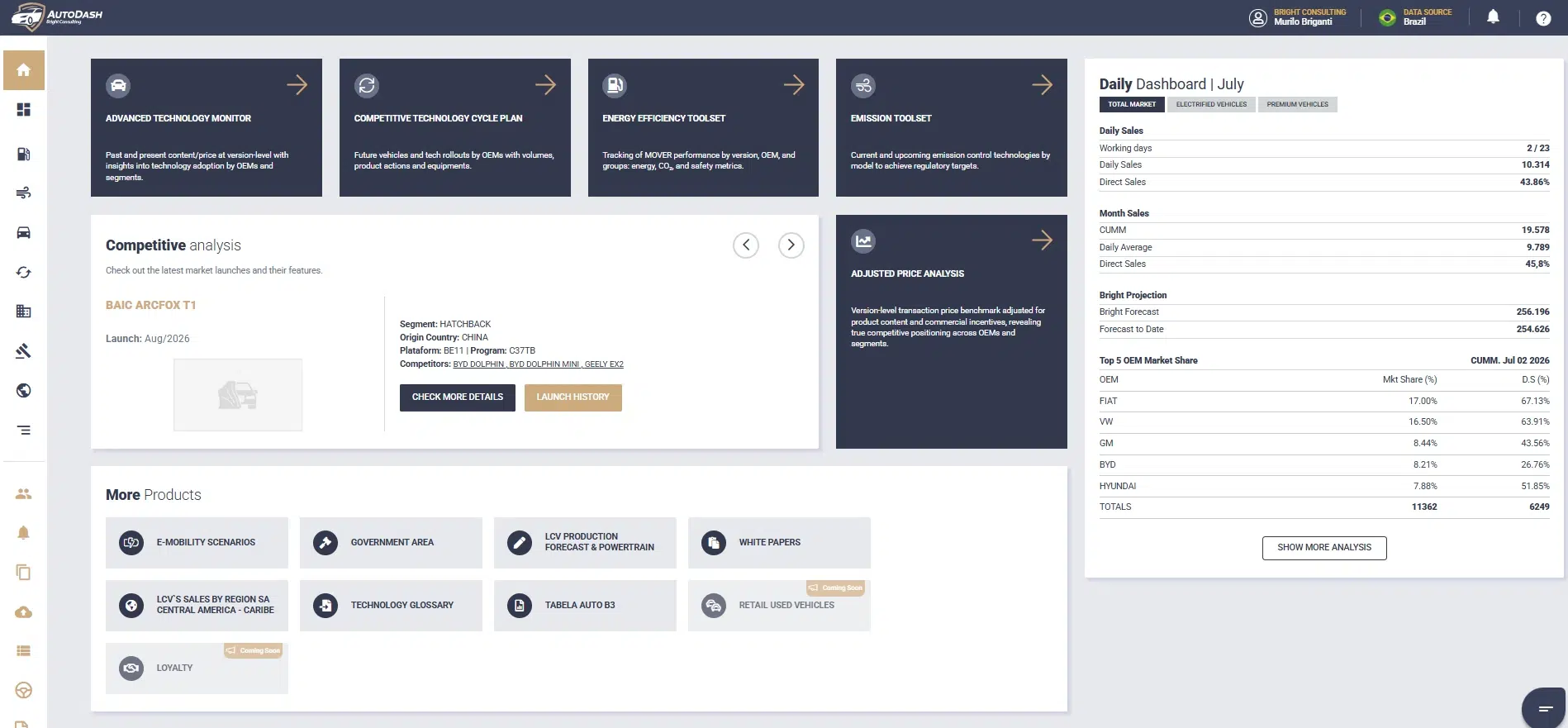Click the AutoDash logo

click(x=57, y=17)
